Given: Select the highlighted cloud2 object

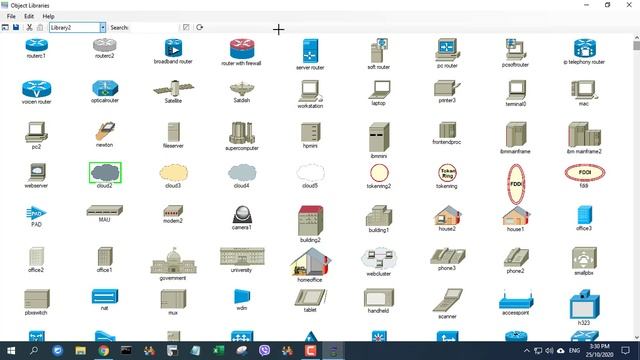Looking at the screenshot, I should point(105,172).
